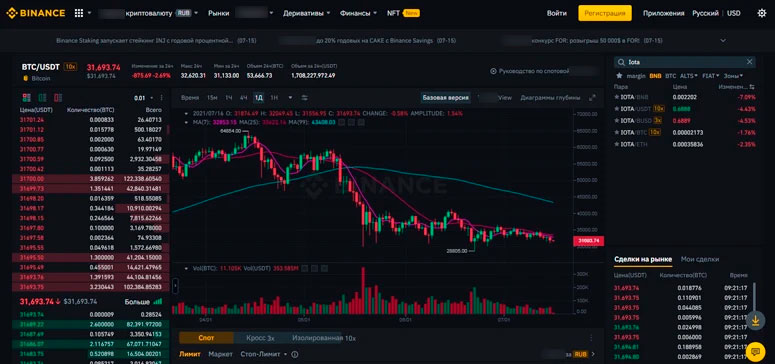Open the Деривативы menu

pyautogui.click(x=306, y=13)
